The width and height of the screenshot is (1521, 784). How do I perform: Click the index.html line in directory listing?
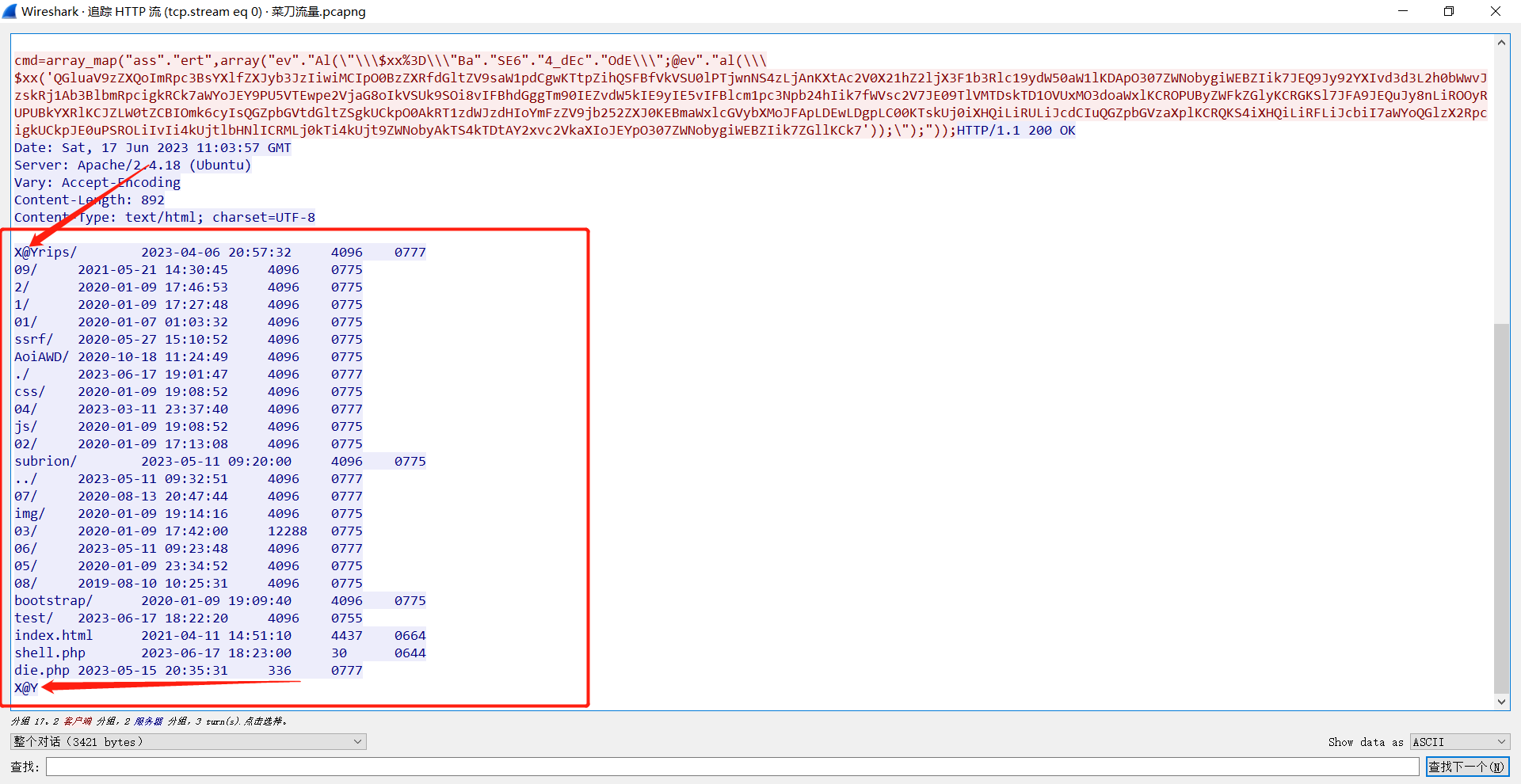[54, 636]
